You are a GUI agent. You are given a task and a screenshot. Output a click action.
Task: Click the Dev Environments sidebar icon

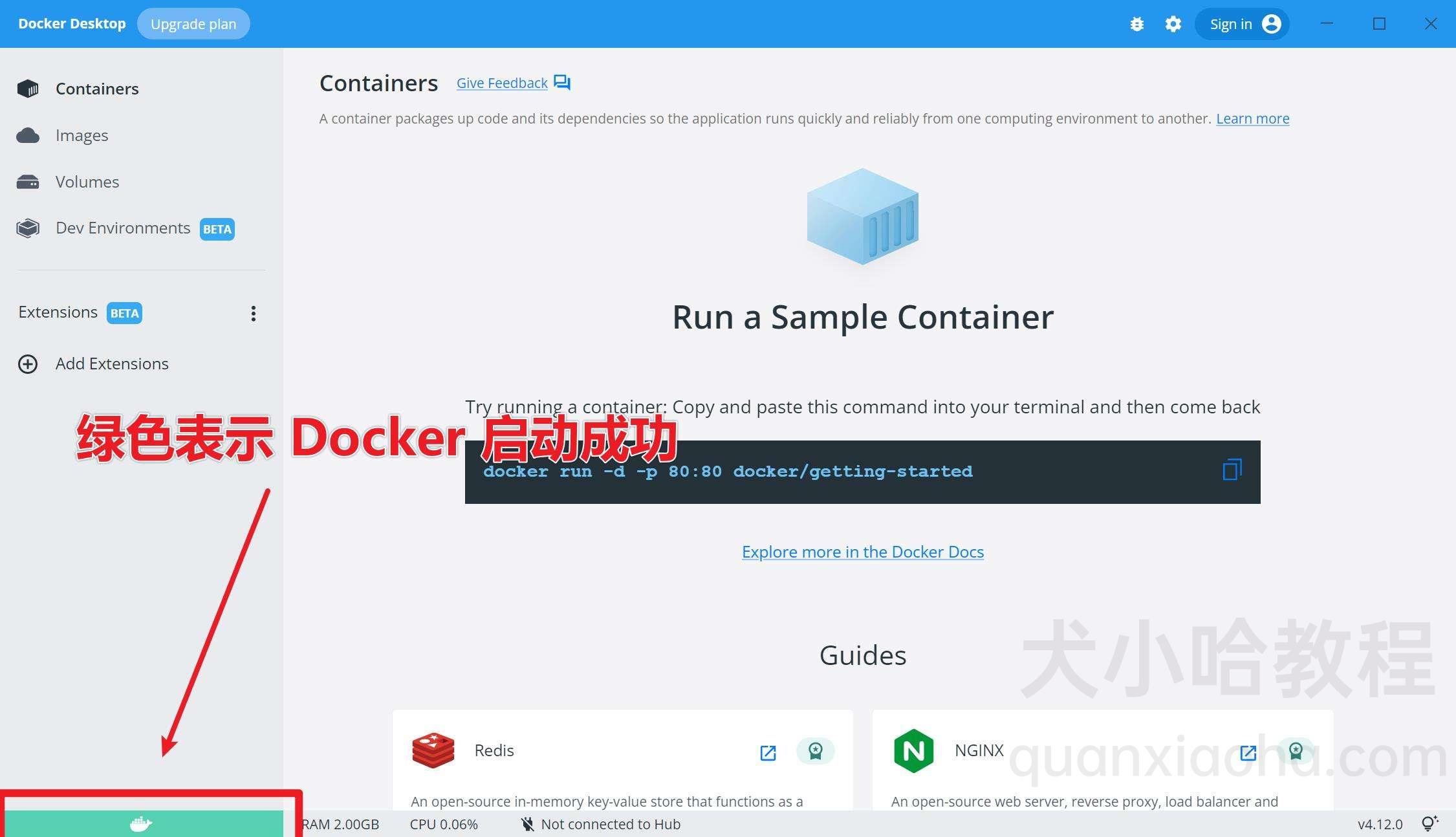(27, 228)
